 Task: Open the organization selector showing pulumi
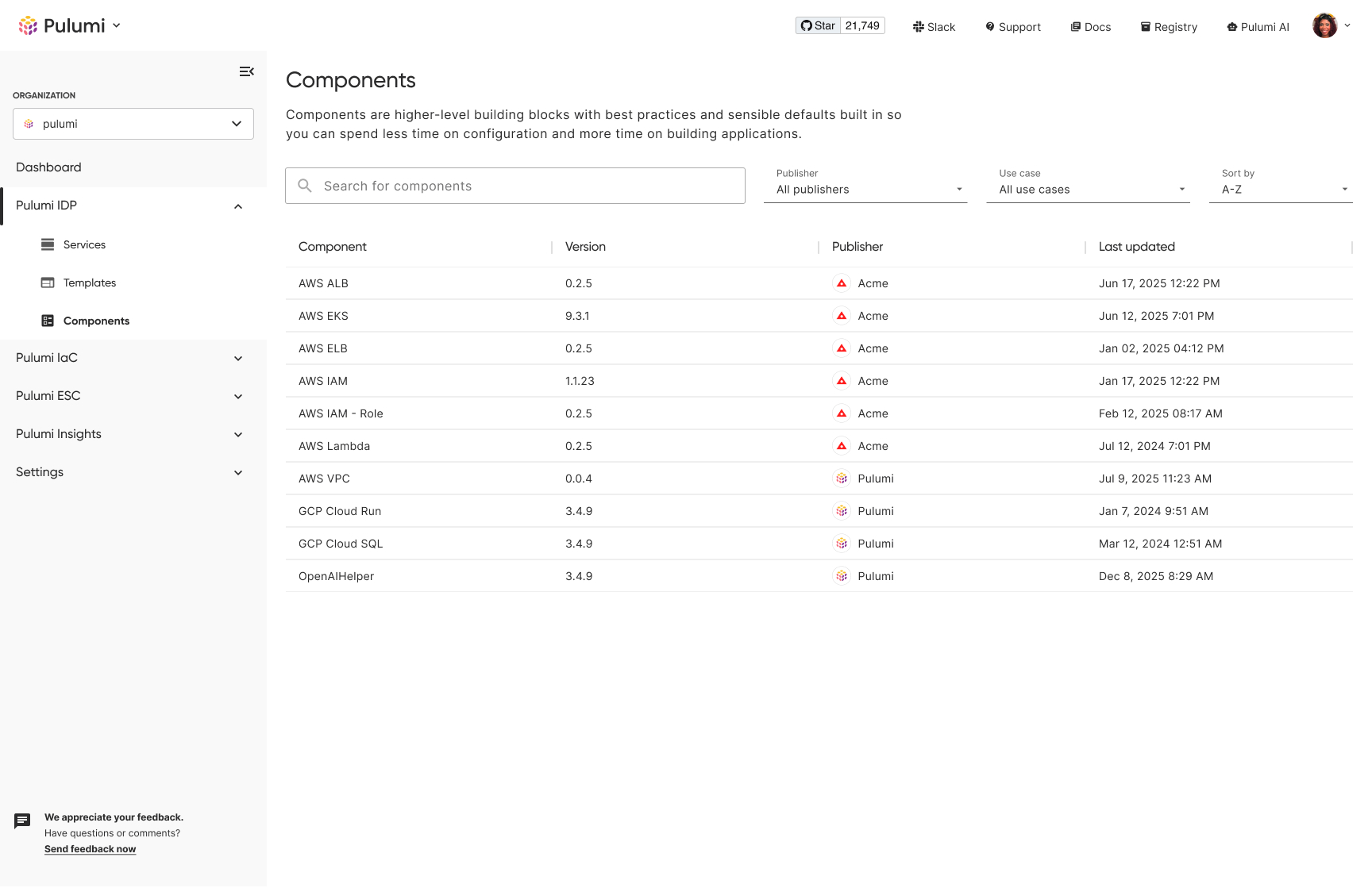coord(133,124)
